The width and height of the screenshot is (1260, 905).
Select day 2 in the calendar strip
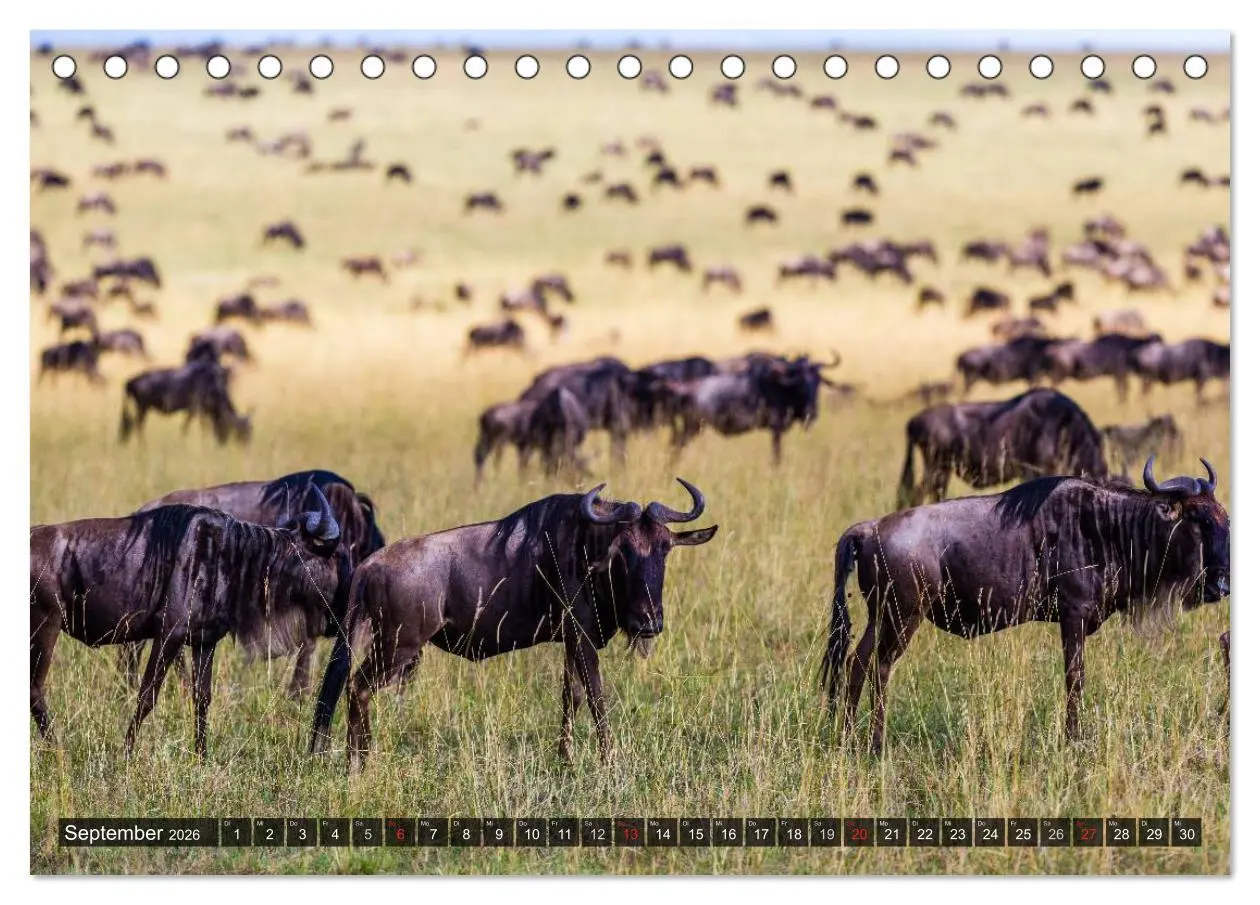[x=268, y=833]
